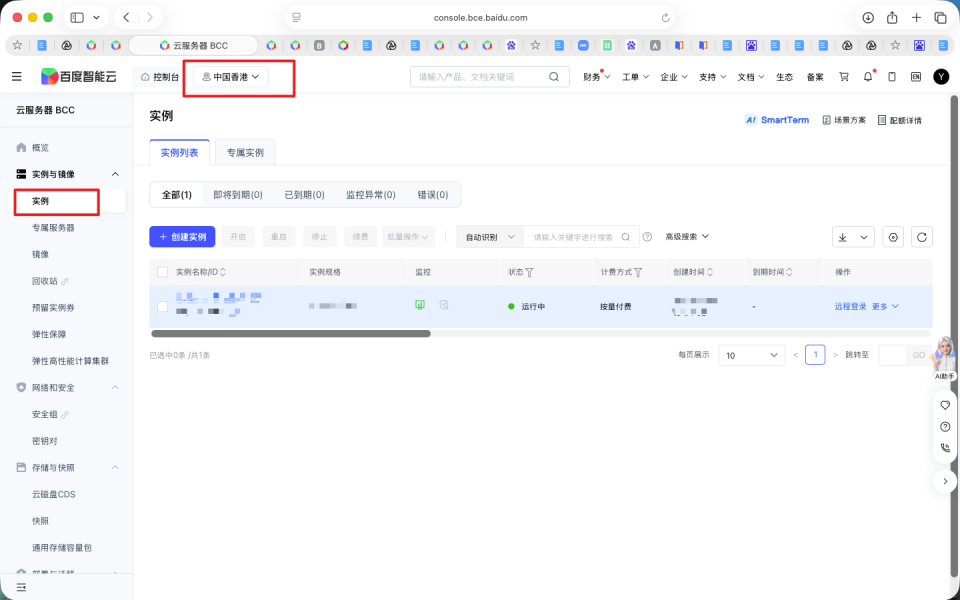Open the hamburger menu beside the Baidu logo
Screen dimensions: 960x600
(17, 77)
